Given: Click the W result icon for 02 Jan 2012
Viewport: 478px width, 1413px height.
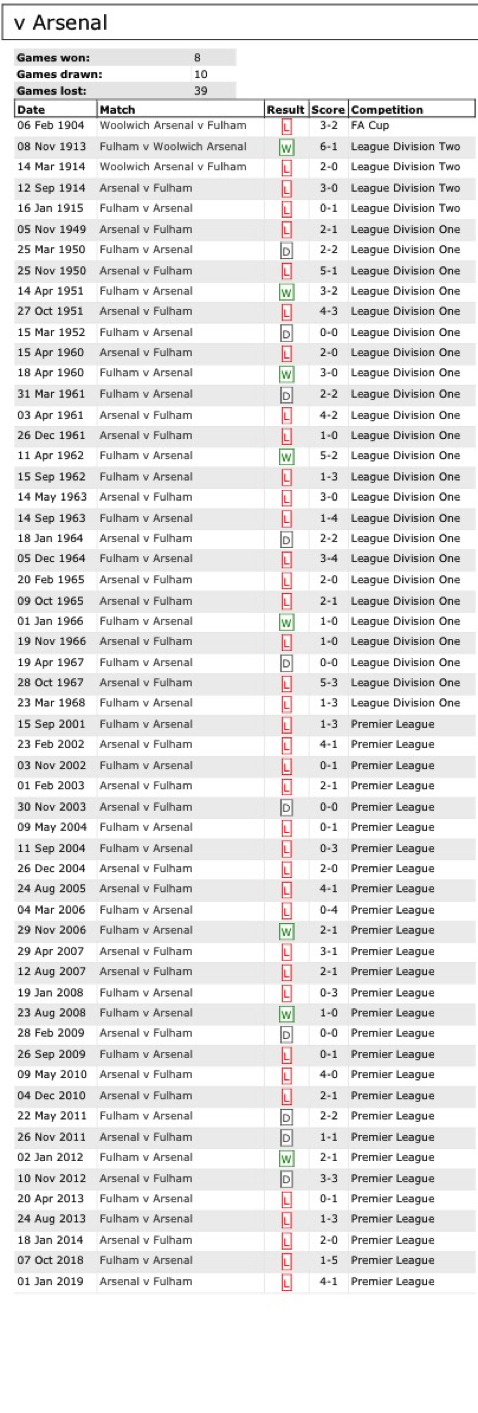Looking at the screenshot, I should 286,1158.
